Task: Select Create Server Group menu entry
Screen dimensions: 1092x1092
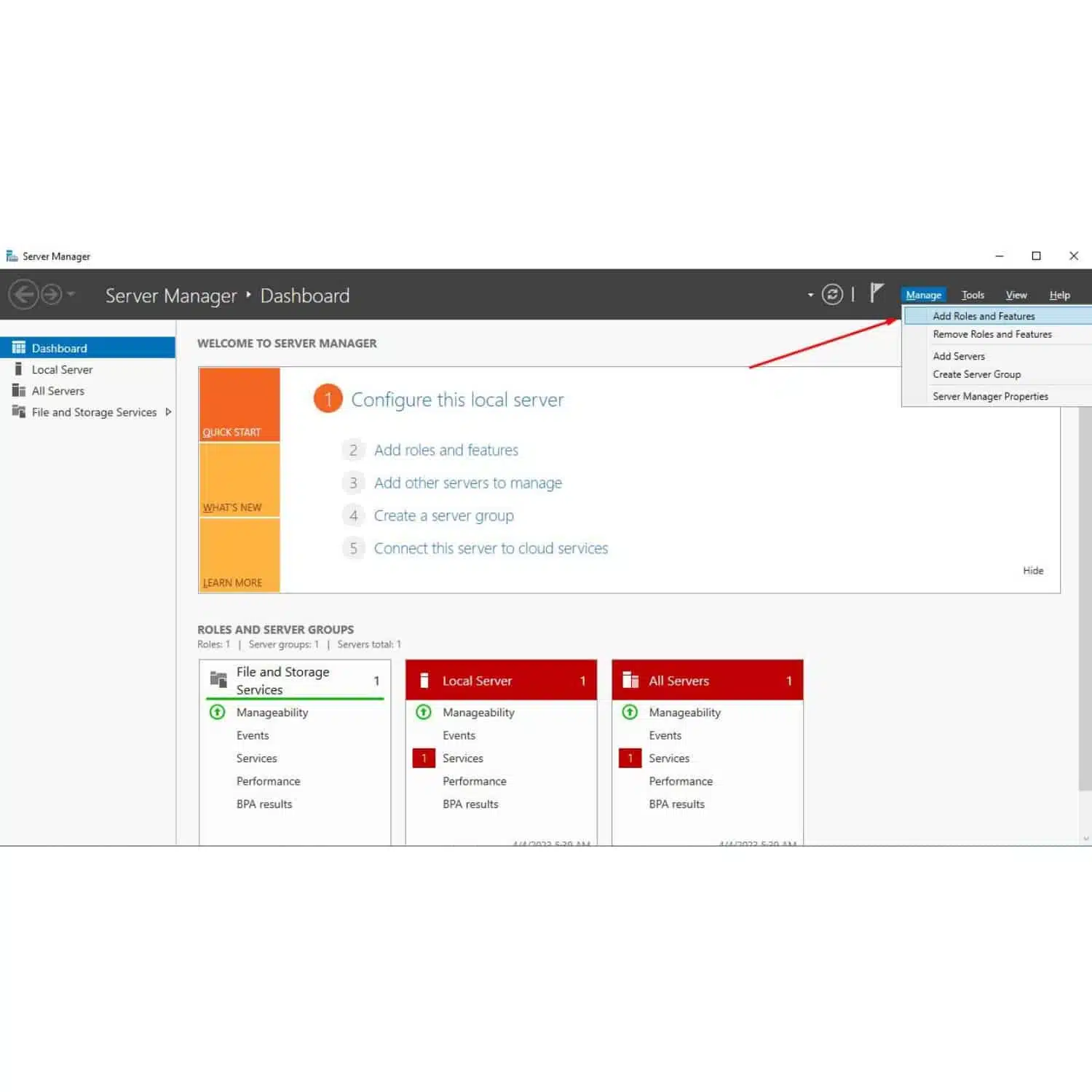Action: point(997,374)
